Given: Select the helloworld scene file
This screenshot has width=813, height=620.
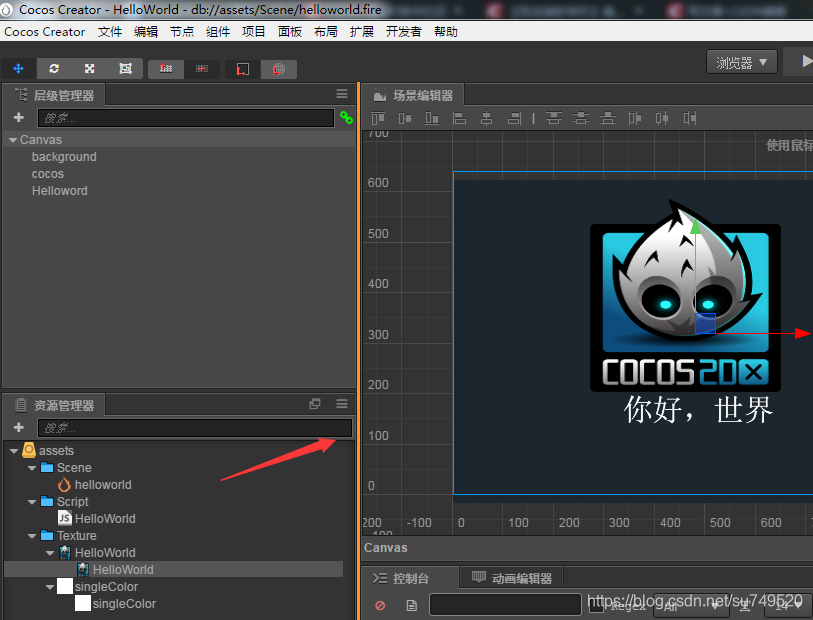Looking at the screenshot, I should click(103, 485).
